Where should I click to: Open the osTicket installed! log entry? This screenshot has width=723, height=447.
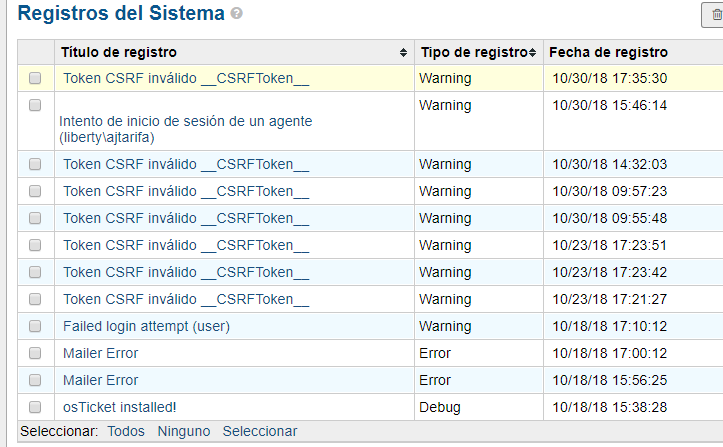[x=119, y=407]
